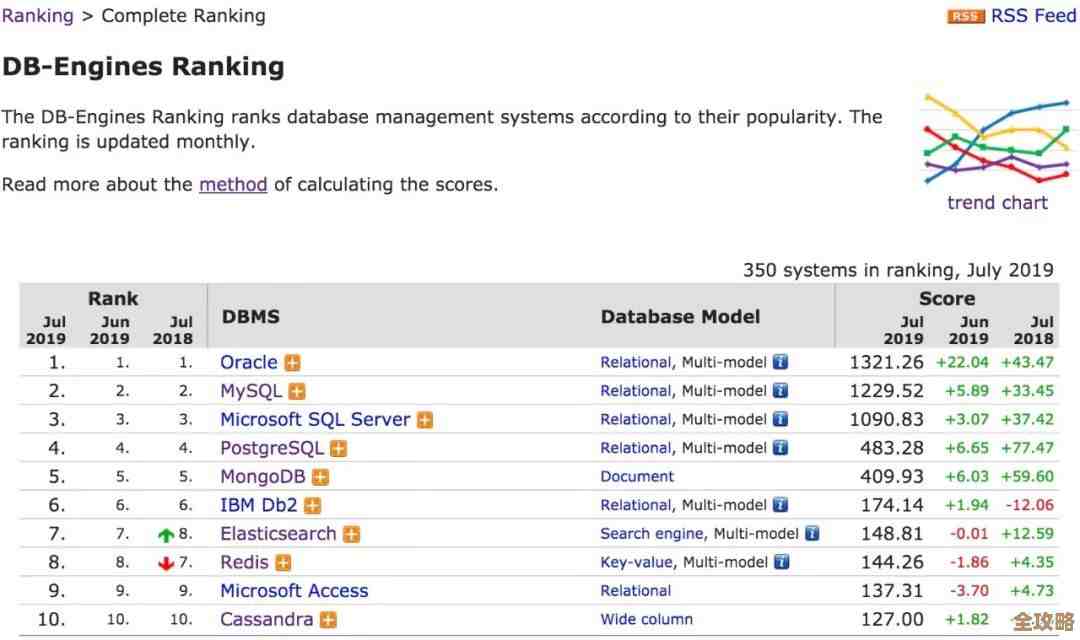1080x640 pixels.
Task: Go to Ranking in the breadcrumb
Action: pos(38,16)
